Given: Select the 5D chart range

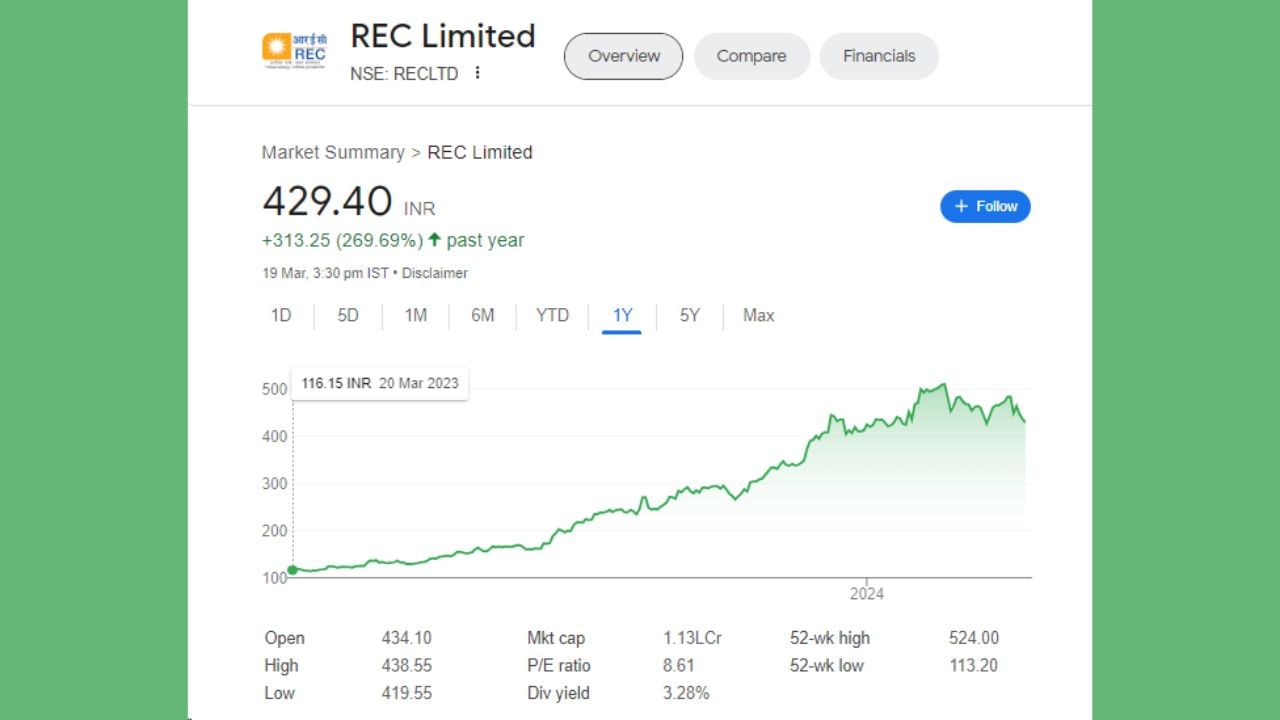Looking at the screenshot, I should (348, 315).
